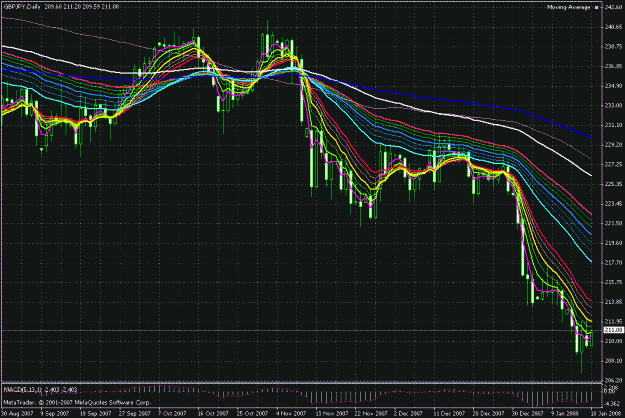Click the 238.75 price axis label
Screen dimensions: 625x418
(x=615, y=47)
